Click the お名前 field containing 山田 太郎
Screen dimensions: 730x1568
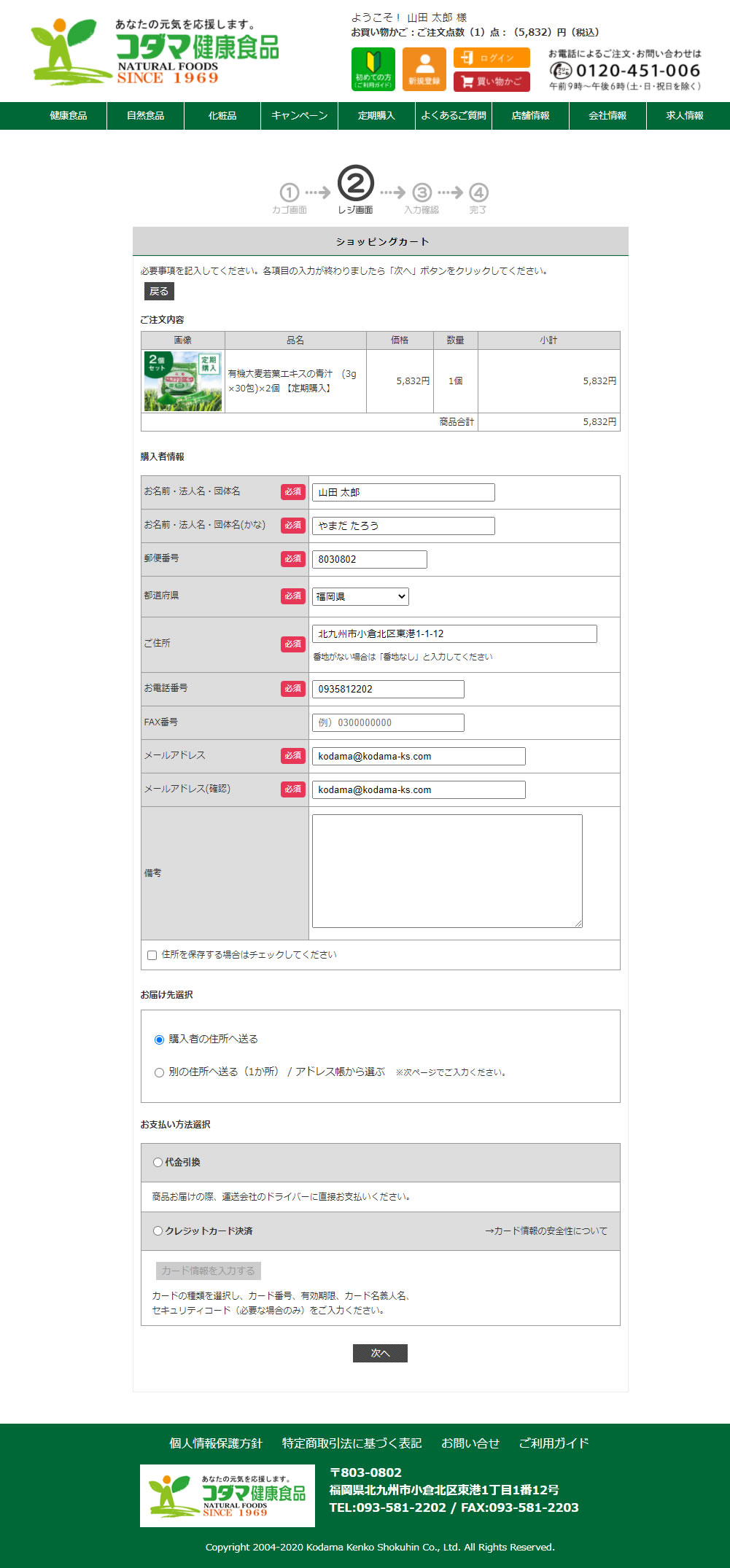(x=403, y=493)
